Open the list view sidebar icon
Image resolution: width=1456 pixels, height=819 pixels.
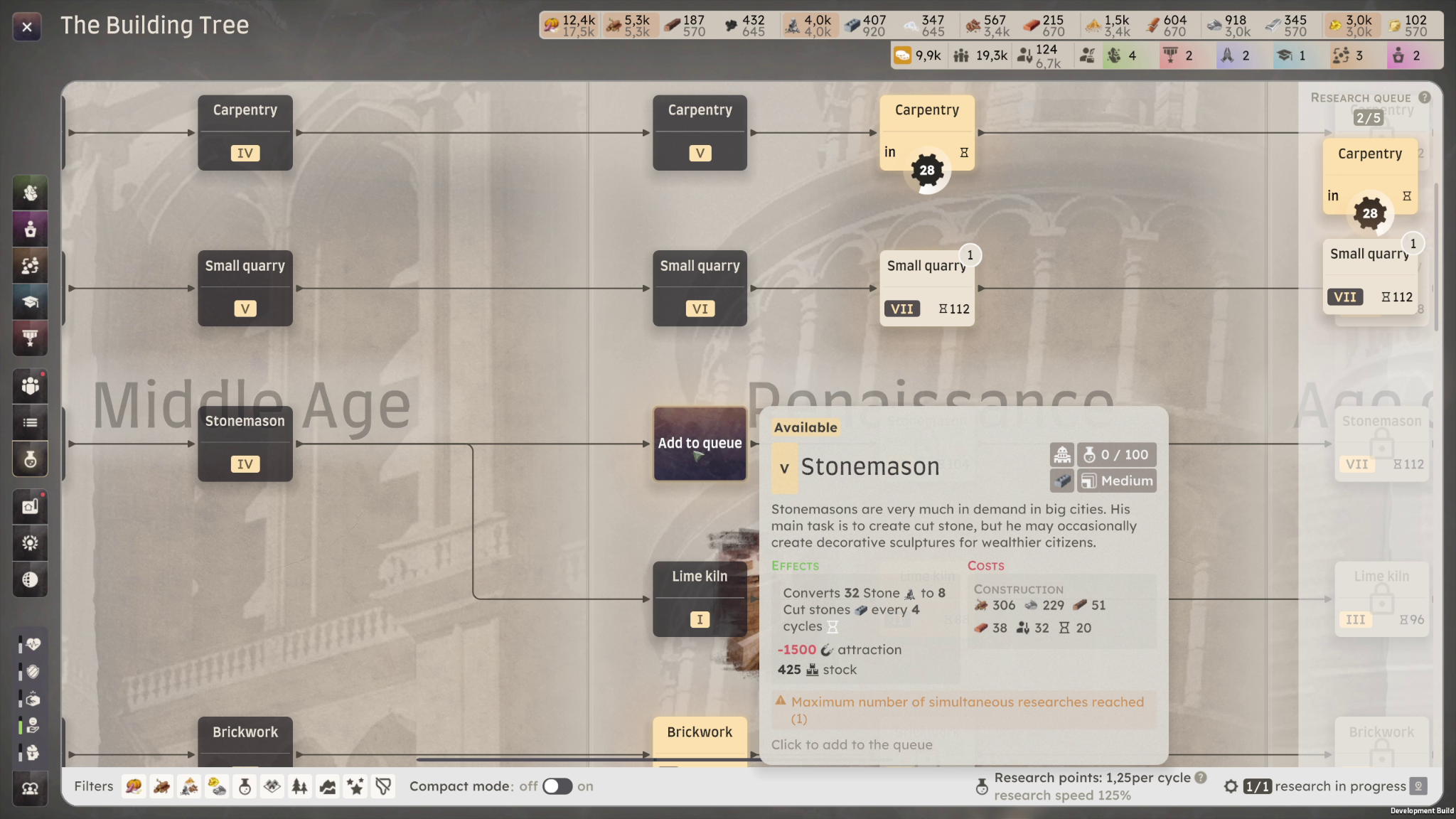tap(30, 423)
